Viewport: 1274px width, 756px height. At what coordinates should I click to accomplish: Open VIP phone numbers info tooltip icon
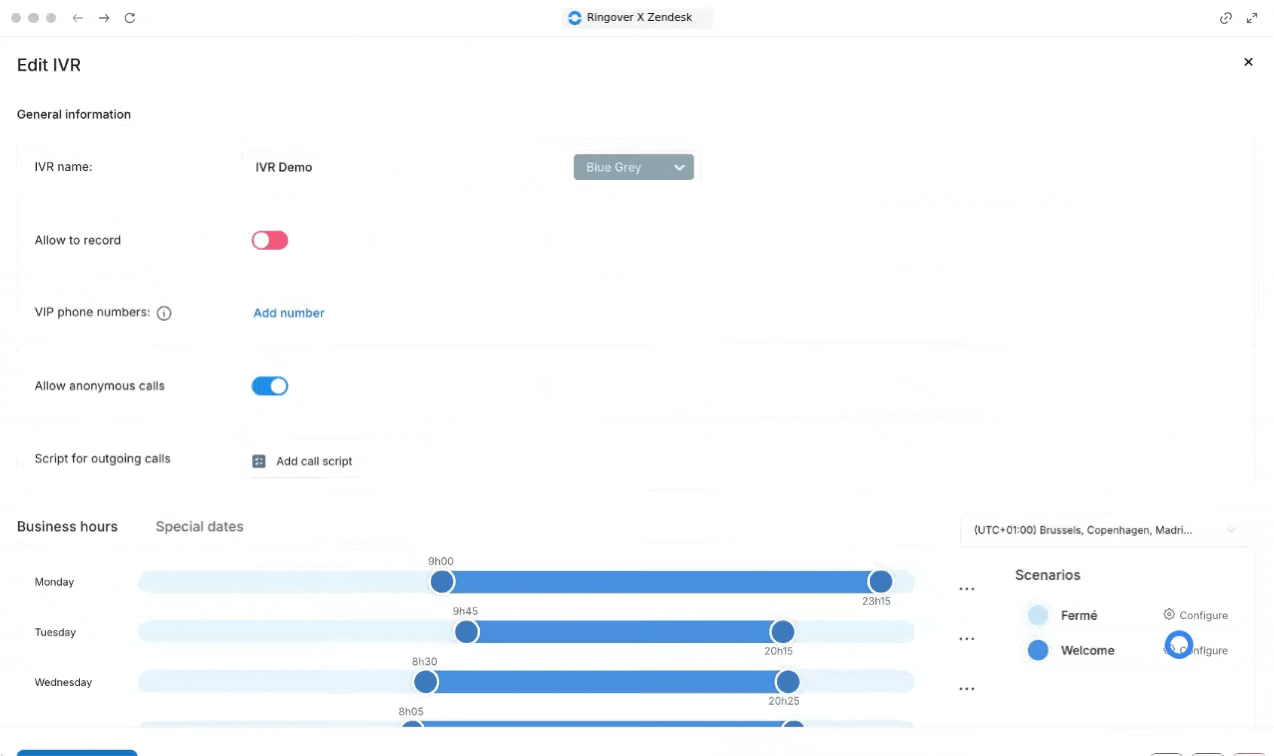(164, 313)
